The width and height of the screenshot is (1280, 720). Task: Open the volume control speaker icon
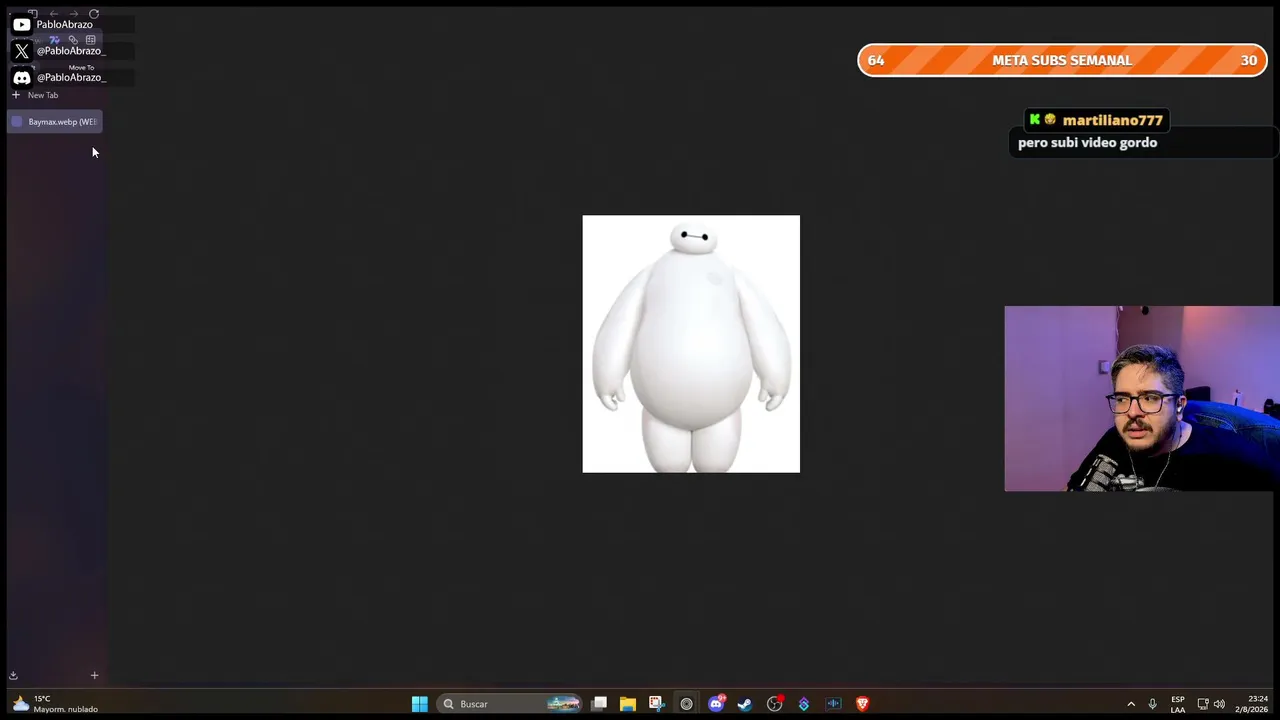tap(1219, 704)
